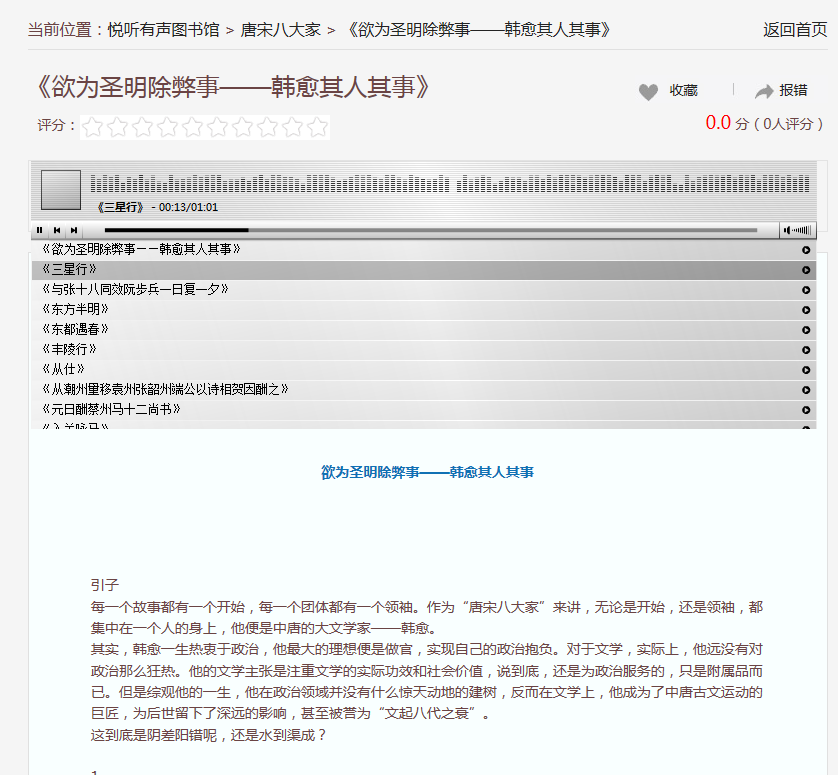This screenshot has height=775, width=838.
Task: Select 《与张十八同效阮步兵一日复一夕》 in the playlist
Action: coord(136,290)
